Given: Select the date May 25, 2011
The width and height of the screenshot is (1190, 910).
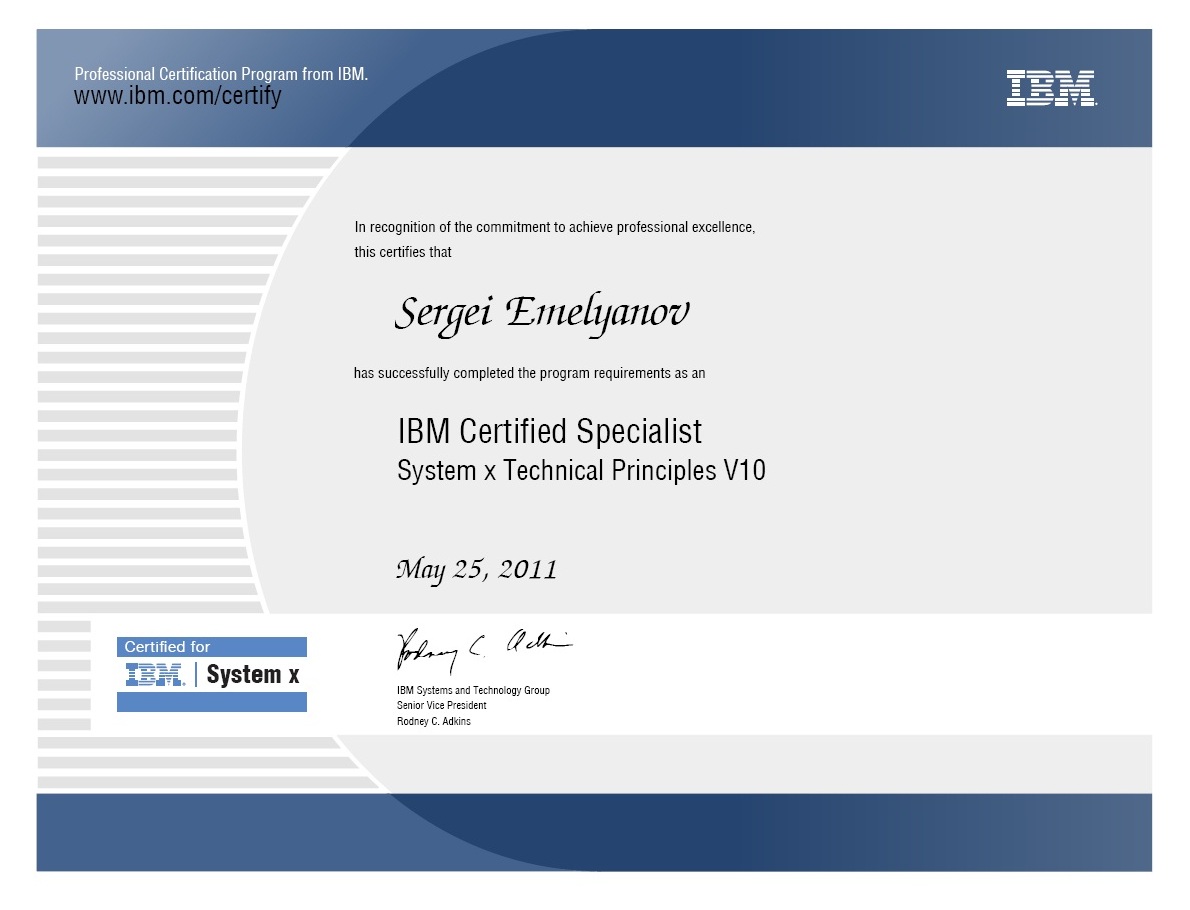Looking at the screenshot, I should [x=477, y=569].
